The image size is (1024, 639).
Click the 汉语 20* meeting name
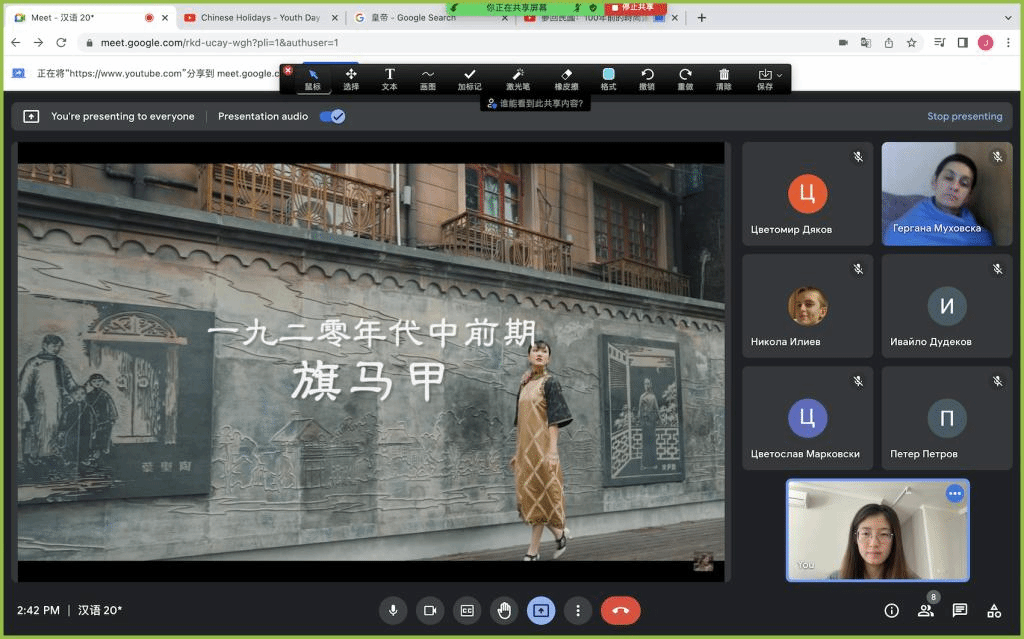[x=100, y=610]
